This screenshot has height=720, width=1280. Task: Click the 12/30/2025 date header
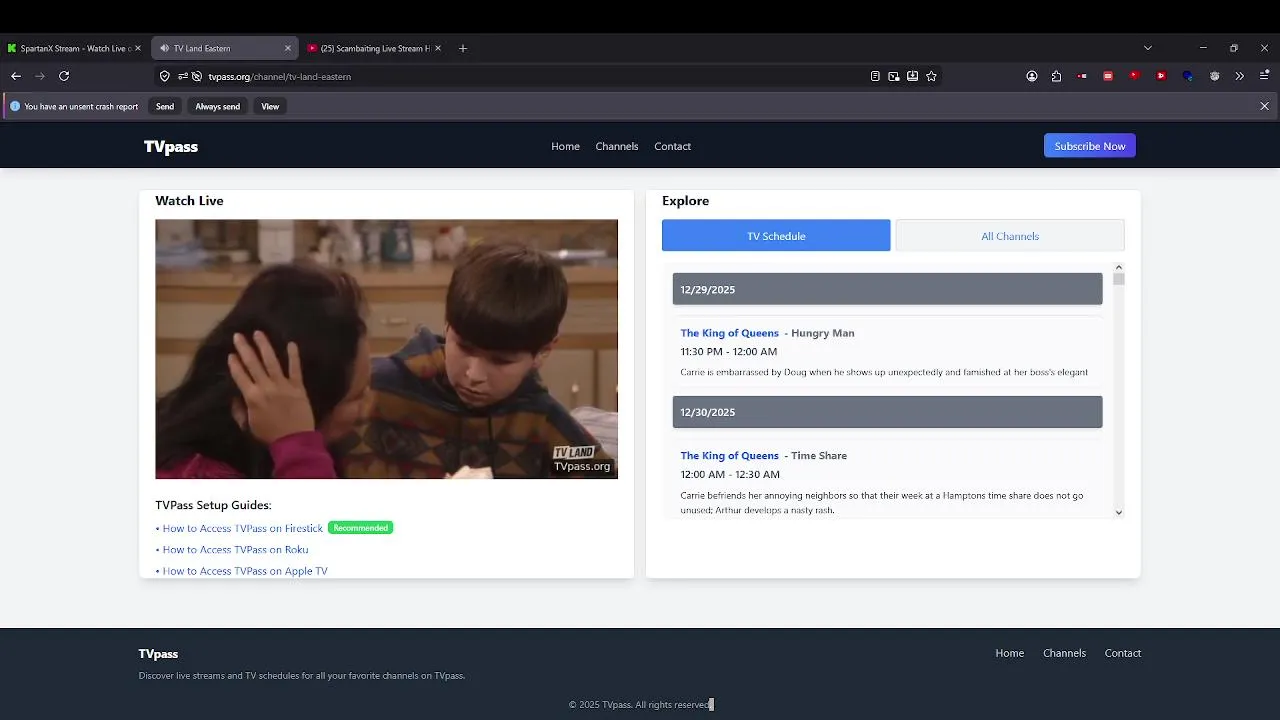tap(887, 412)
